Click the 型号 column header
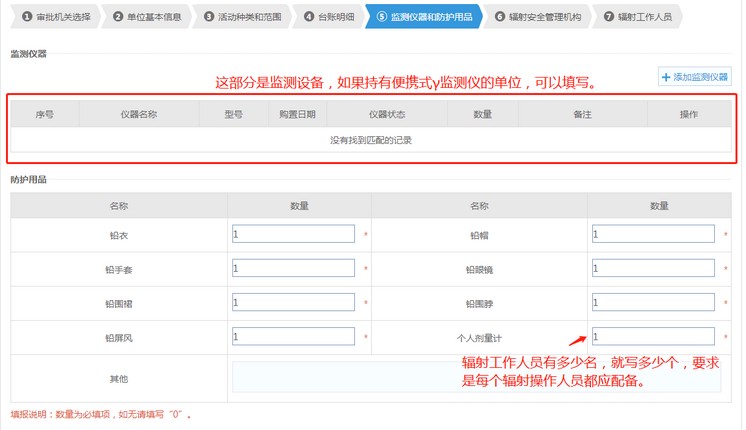This screenshot has height=430, width=746. [x=234, y=114]
